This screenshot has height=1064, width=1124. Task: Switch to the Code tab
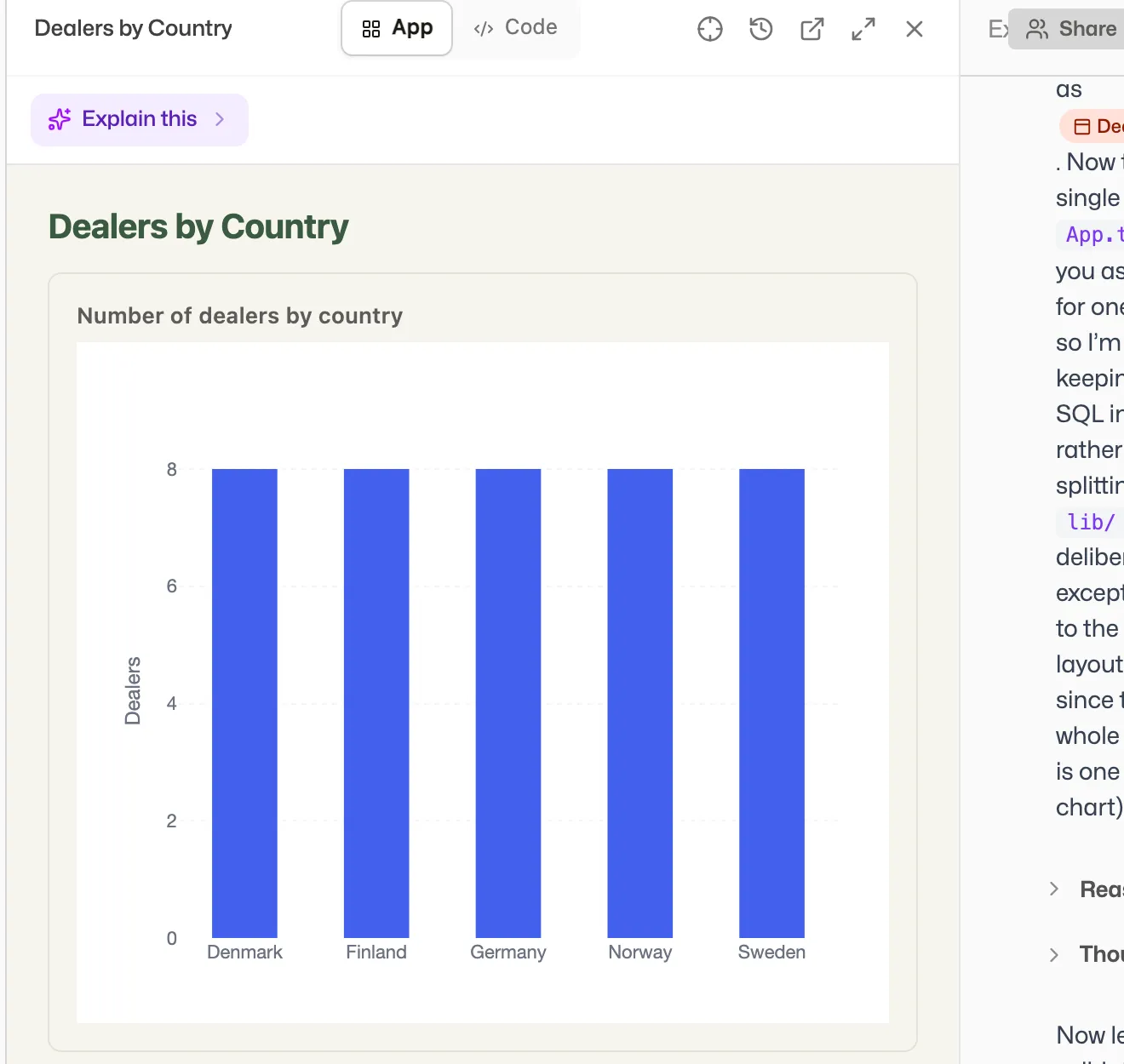(x=516, y=28)
